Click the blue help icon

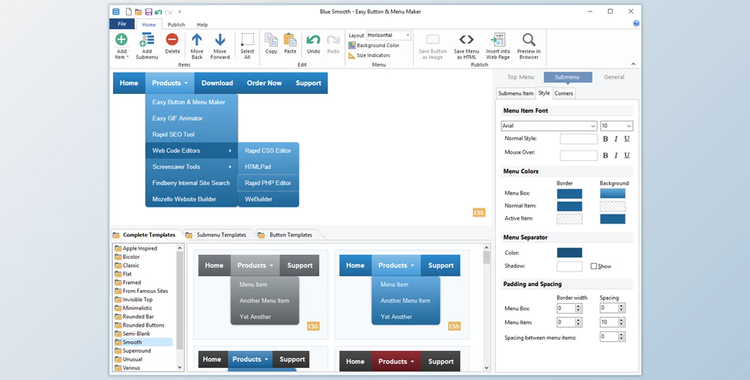(x=636, y=23)
